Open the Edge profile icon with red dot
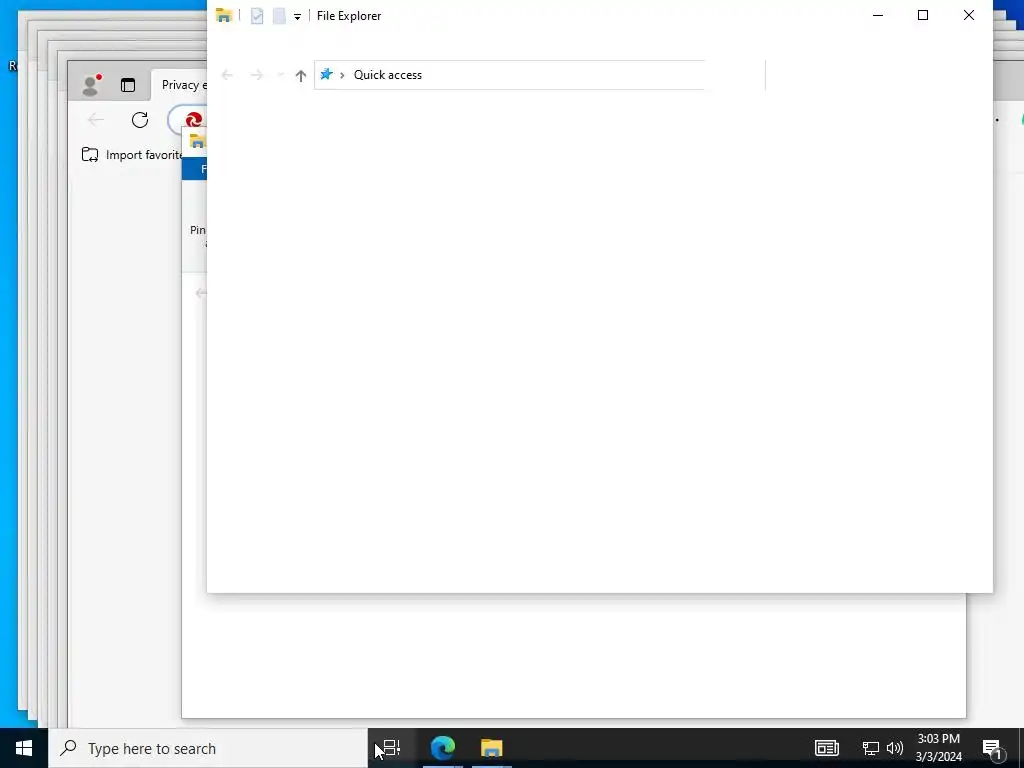The width and height of the screenshot is (1024, 768). coord(92,85)
